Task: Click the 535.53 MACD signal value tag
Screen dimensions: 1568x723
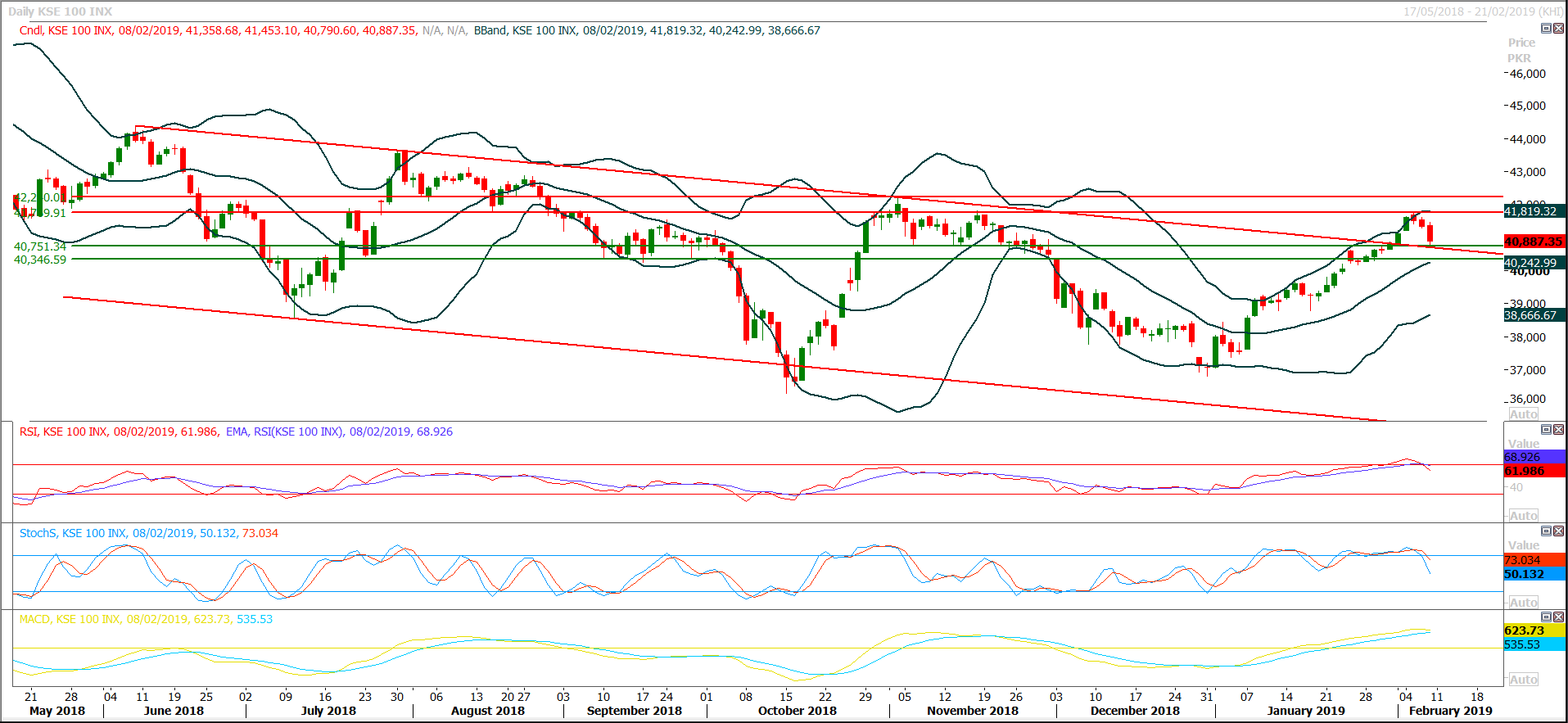Action: pos(1534,644)
